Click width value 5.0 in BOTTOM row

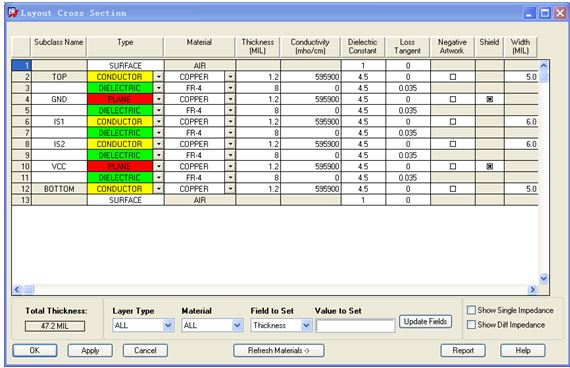click(x=521, y=189)
